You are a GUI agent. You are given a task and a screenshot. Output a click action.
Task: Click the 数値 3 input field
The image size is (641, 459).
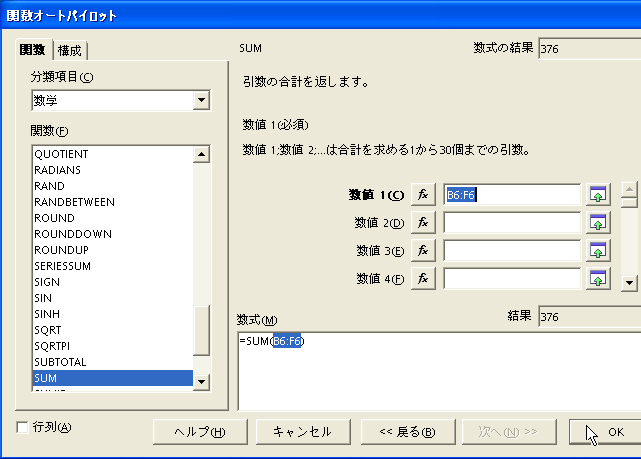pos(512,250)
